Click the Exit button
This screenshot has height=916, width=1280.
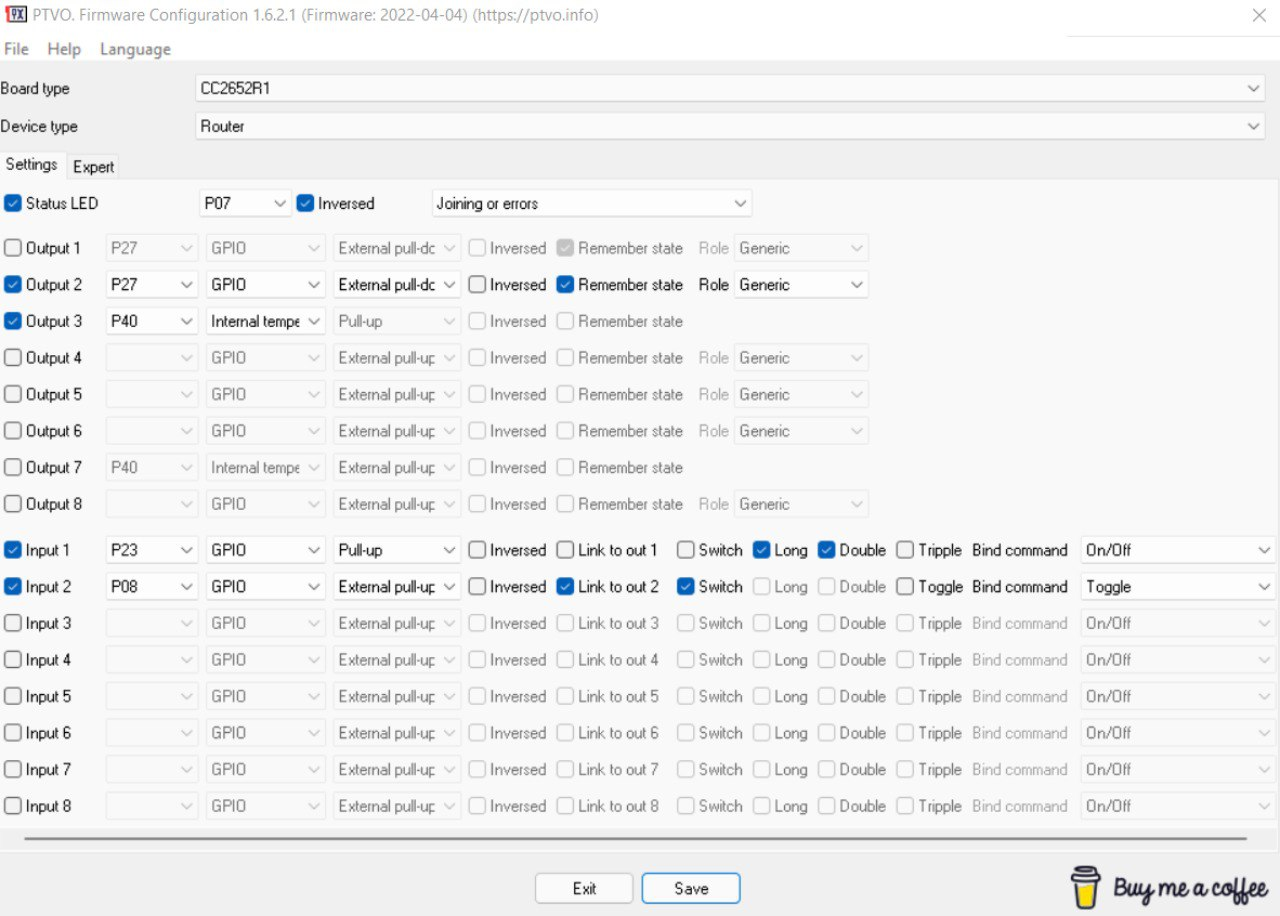click(x=584, y=888)
